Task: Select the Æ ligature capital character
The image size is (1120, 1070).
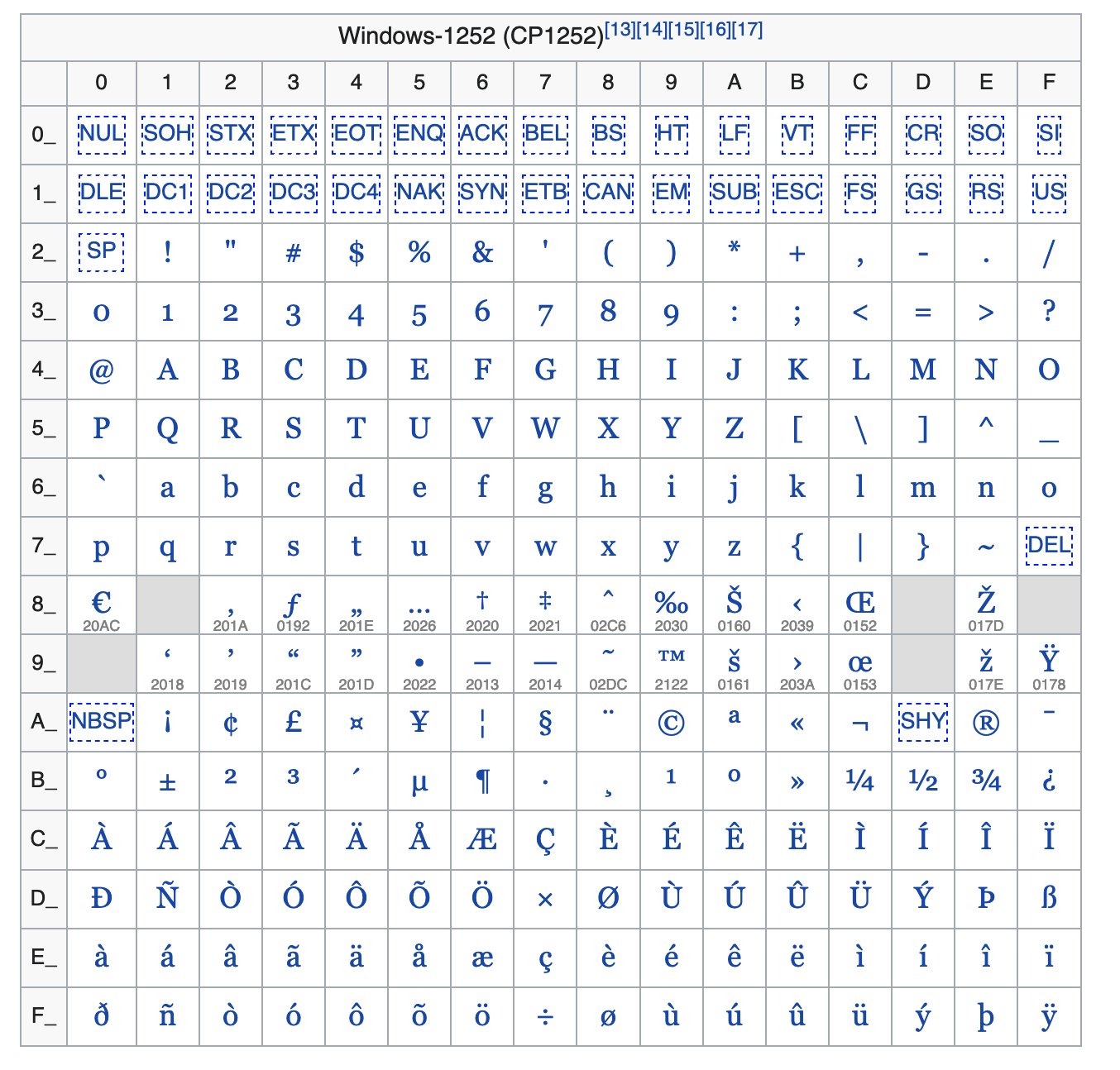Action: tap(482, 840)
